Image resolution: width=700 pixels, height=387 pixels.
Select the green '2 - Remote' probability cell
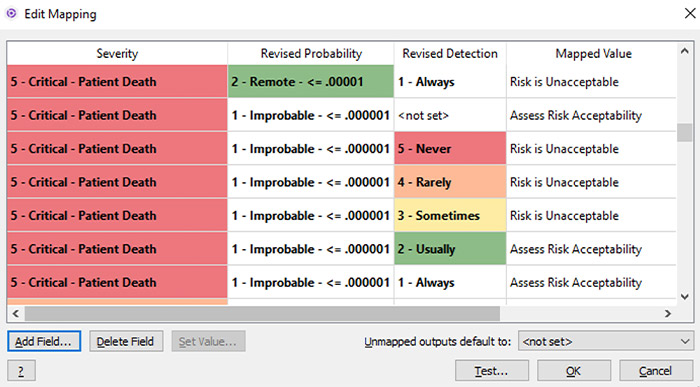311,81
